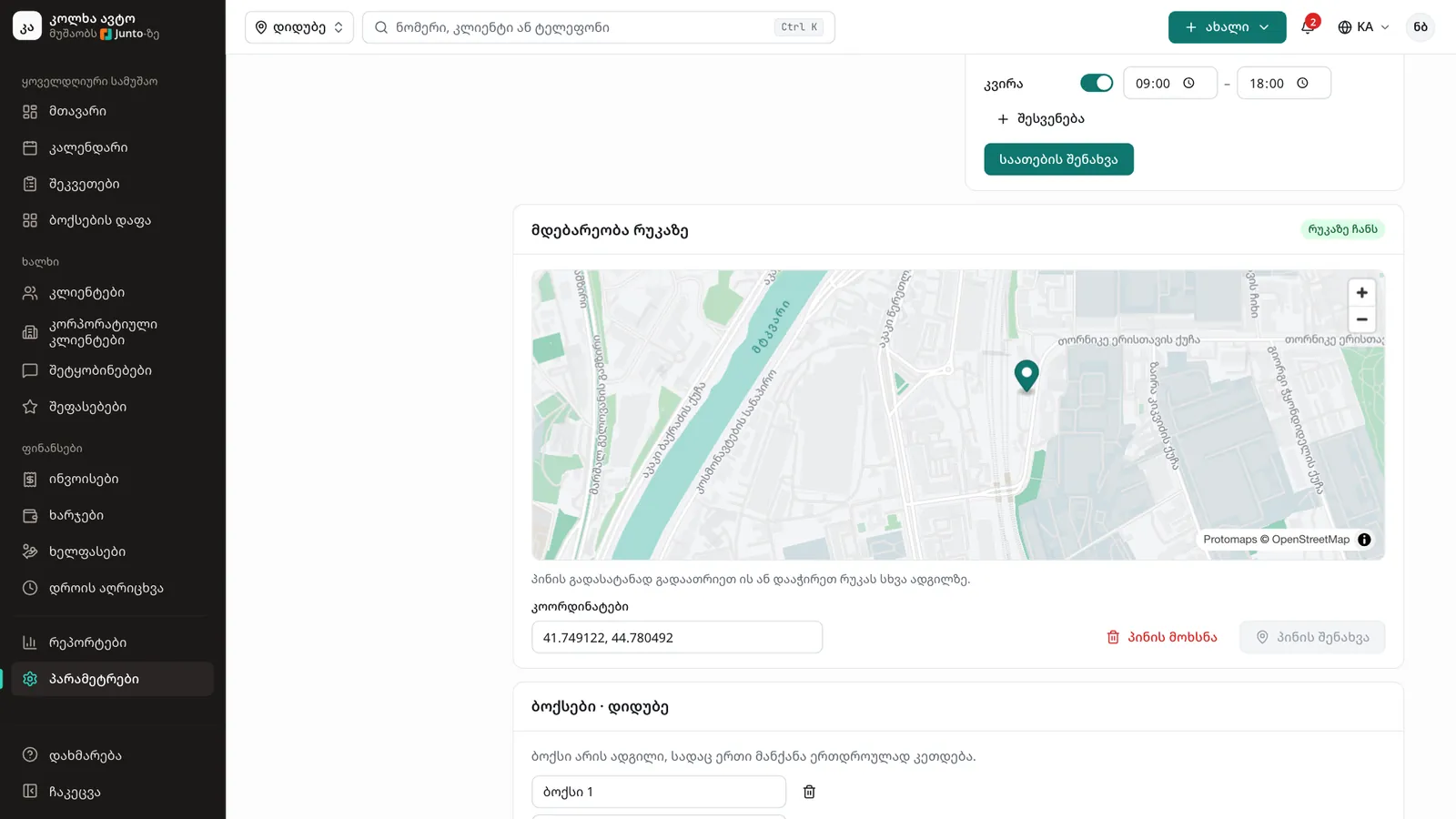
Task: Open the დიდუბე branch selector
Action: click(x=299, y=27)
